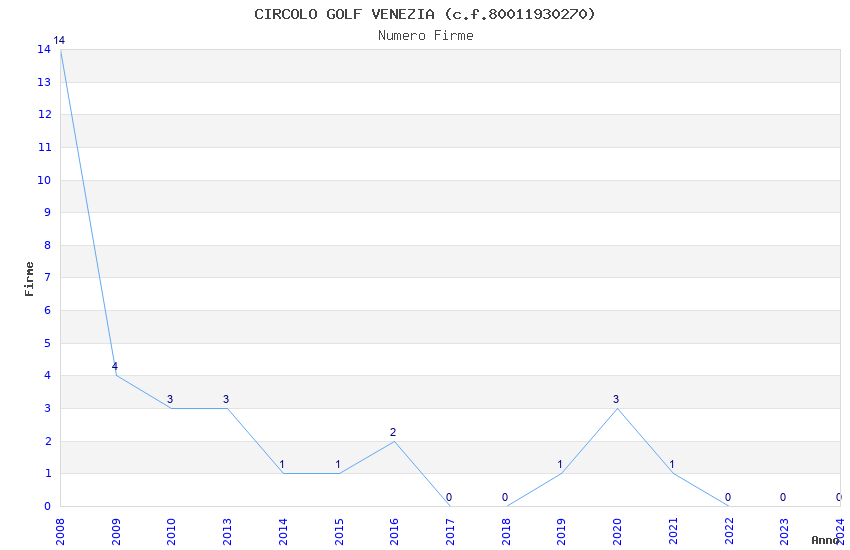The height and width of the screenshot is (550, 850).
Task: Click y-axis tick label 14
Action: point(44,49)
